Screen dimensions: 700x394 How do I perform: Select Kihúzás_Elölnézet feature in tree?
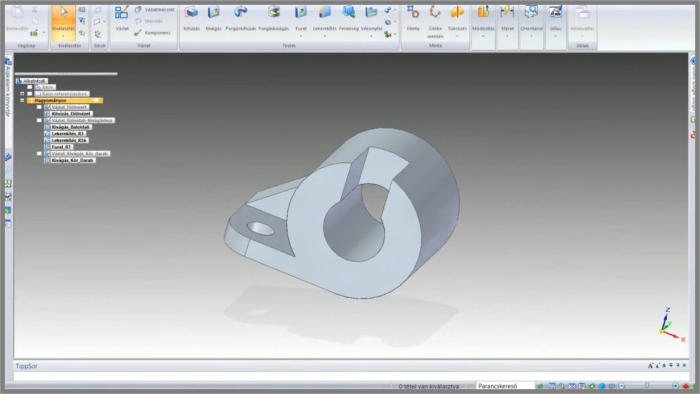point(71,114)
